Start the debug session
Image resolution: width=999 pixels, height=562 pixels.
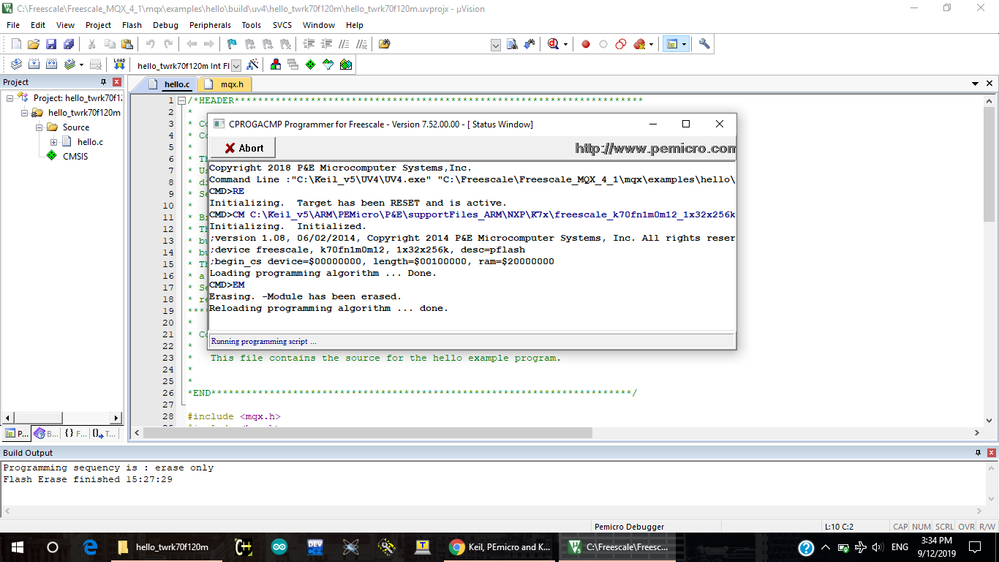(x=553, y=44)
